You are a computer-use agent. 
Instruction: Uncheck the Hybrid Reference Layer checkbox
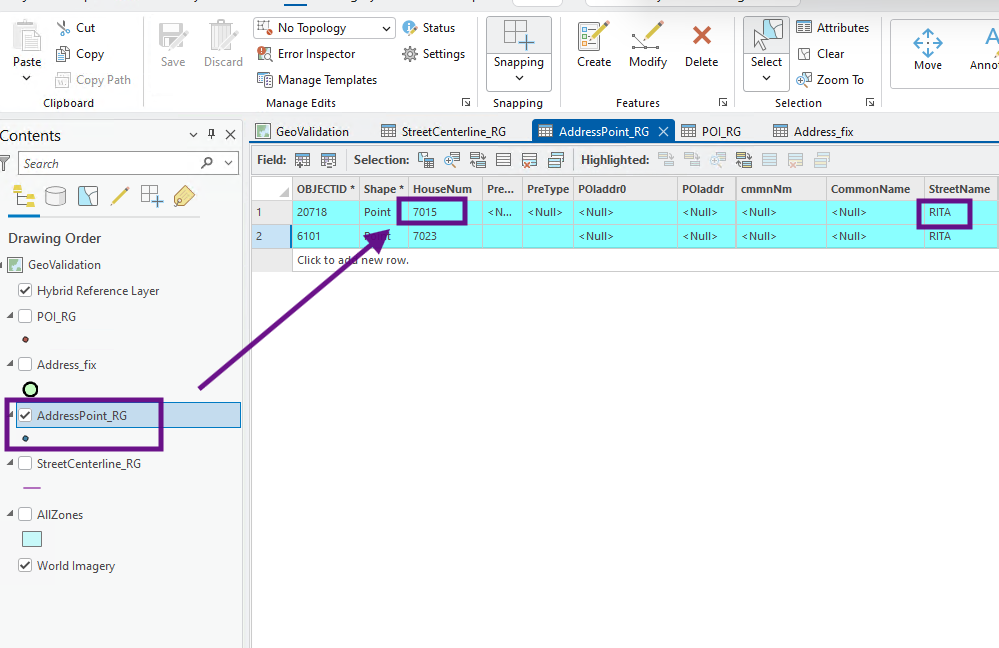click(25, 291)
